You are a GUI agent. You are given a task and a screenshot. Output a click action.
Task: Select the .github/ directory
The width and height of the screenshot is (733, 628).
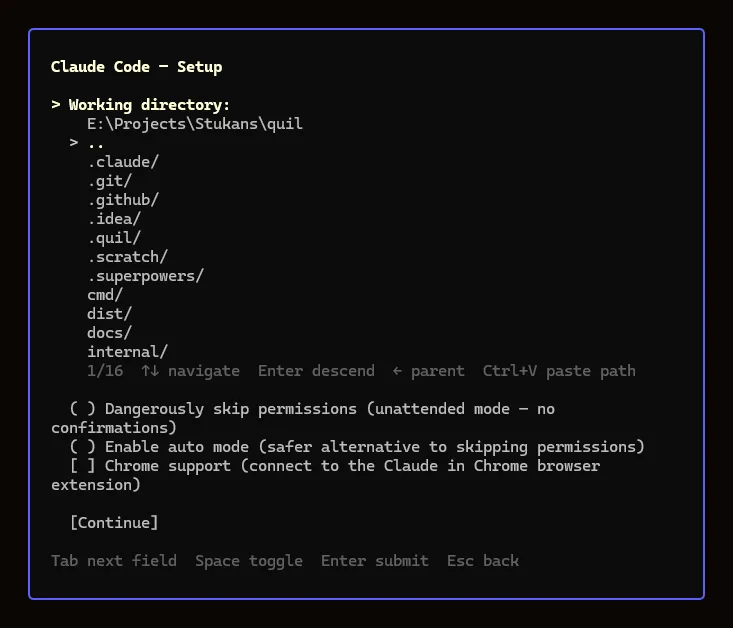123,200
